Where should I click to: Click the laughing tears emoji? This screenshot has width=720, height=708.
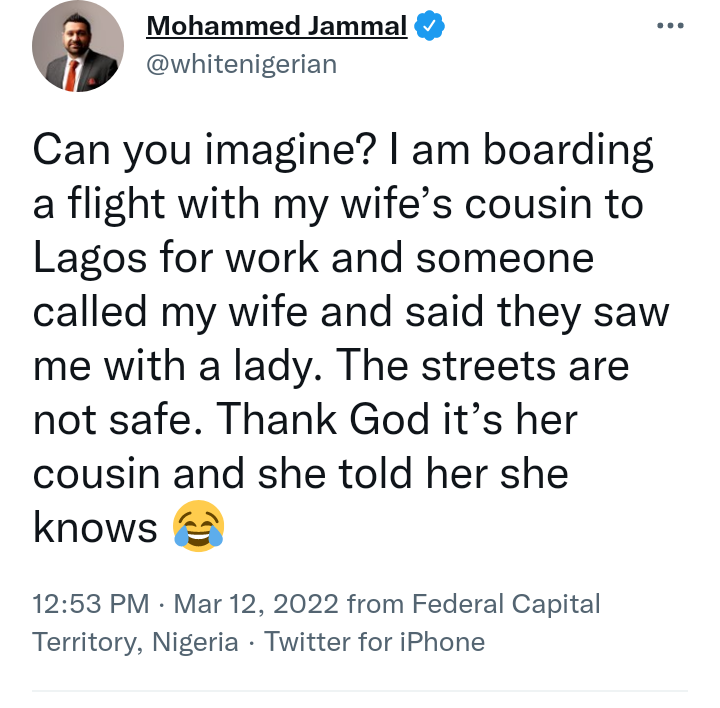pos(198,527)
